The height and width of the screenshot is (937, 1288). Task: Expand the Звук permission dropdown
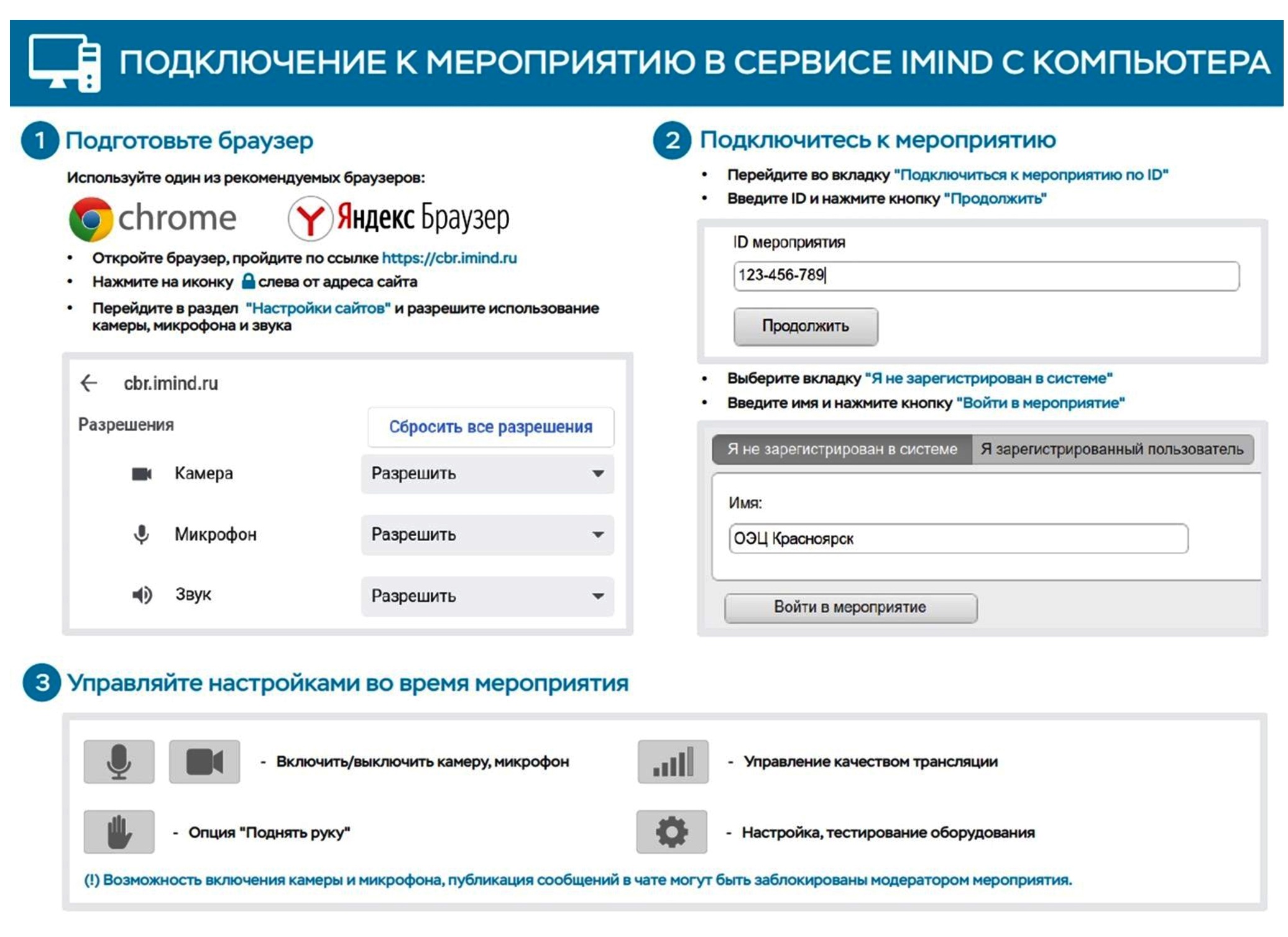coord(487,596)
